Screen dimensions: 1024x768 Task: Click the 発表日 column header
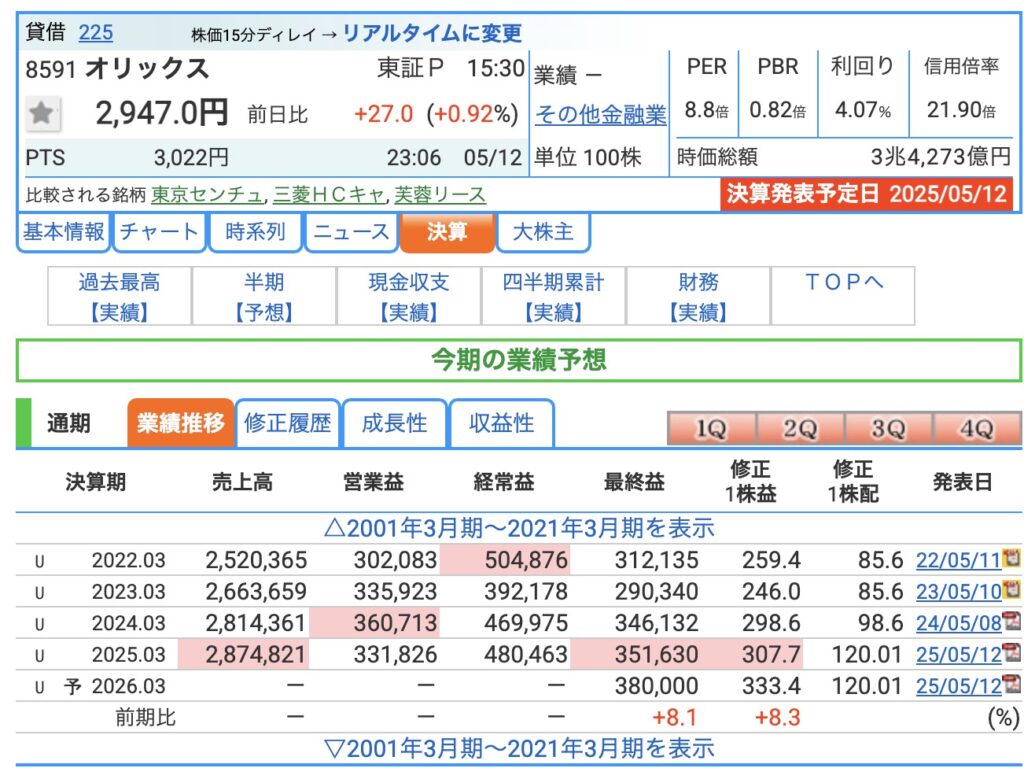963,483
